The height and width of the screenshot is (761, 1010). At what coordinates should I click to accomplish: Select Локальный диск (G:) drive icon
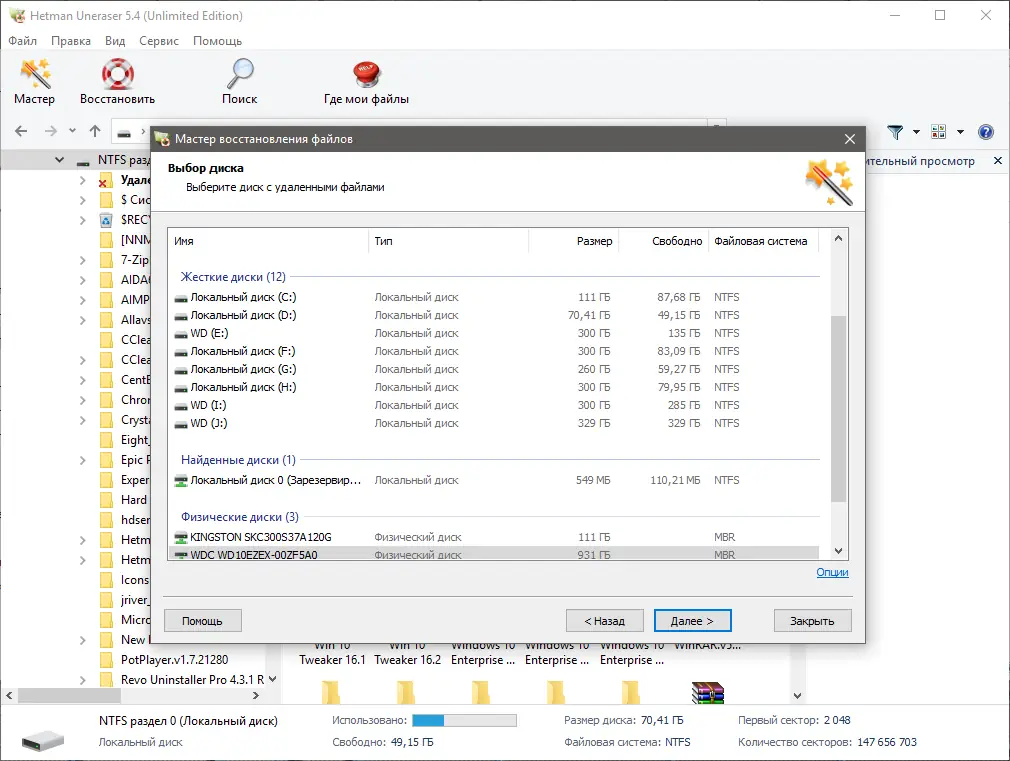(181, 370)
